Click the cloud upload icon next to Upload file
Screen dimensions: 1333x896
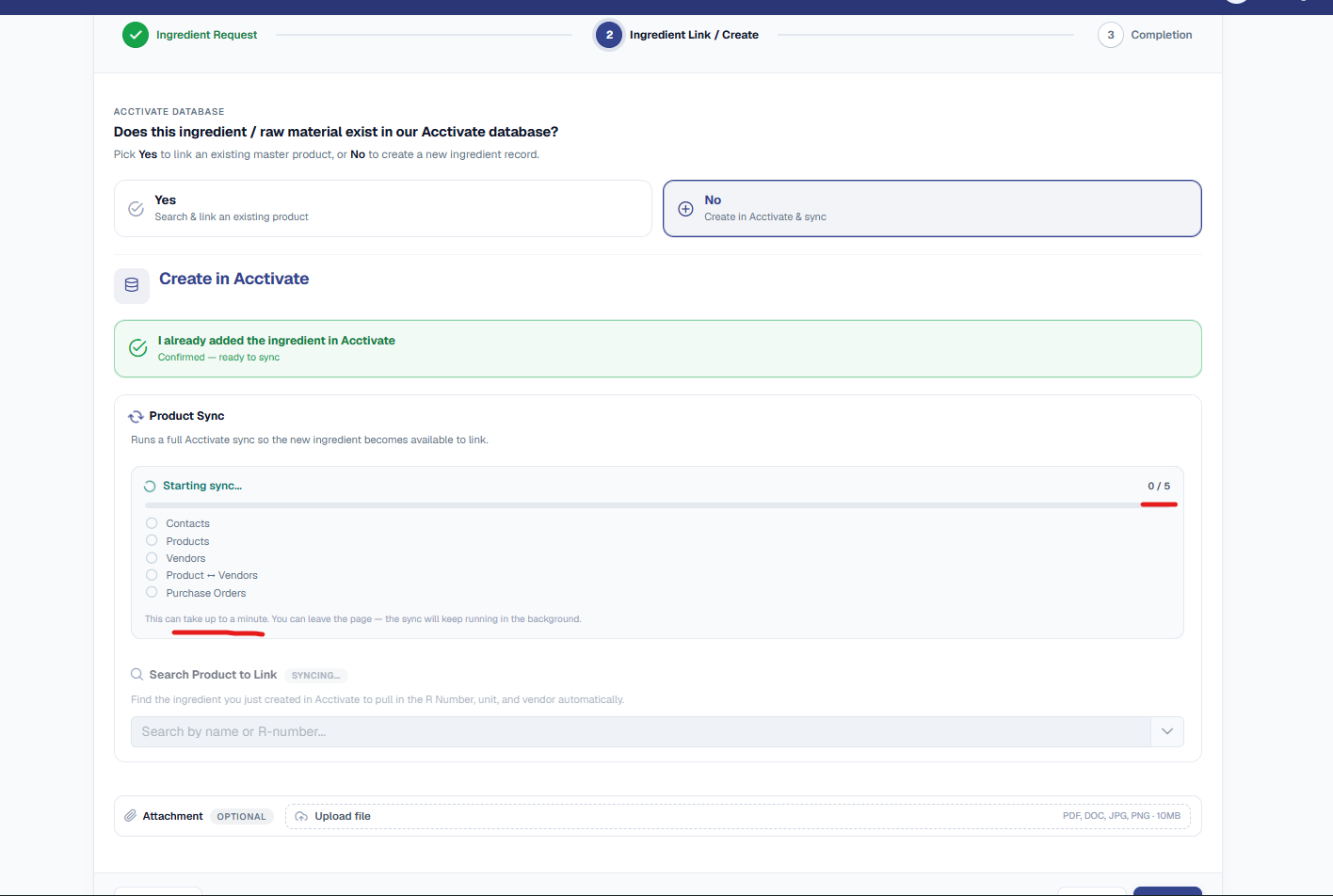click(x=301, y=816)
